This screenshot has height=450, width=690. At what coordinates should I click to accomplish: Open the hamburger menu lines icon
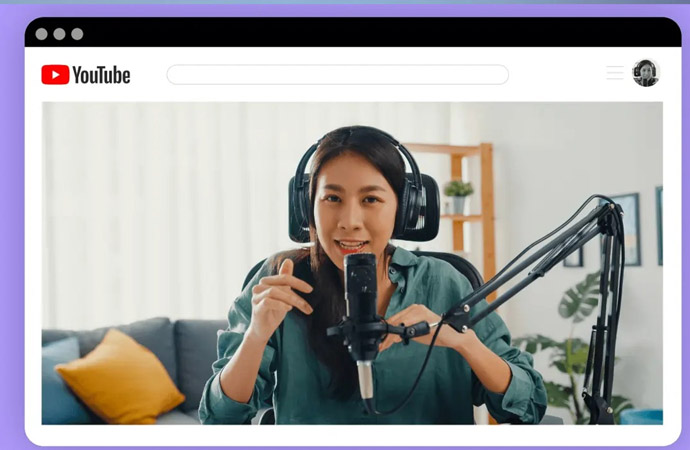[x=614, y=73]
